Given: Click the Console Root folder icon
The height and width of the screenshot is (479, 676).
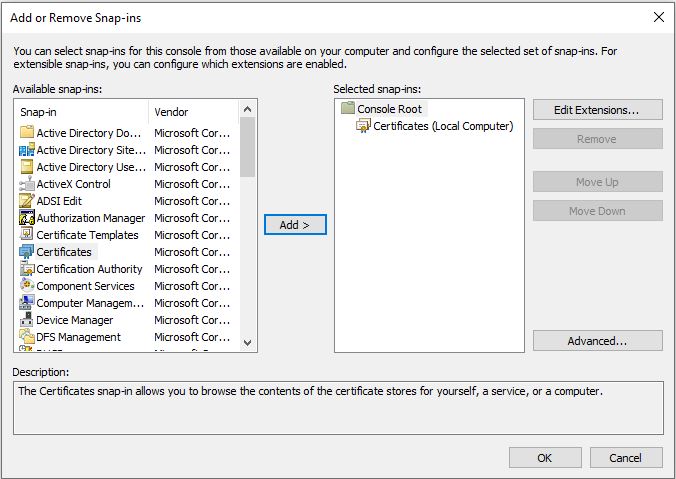Looking at the screenshot, I should click(x=347, y=108).
